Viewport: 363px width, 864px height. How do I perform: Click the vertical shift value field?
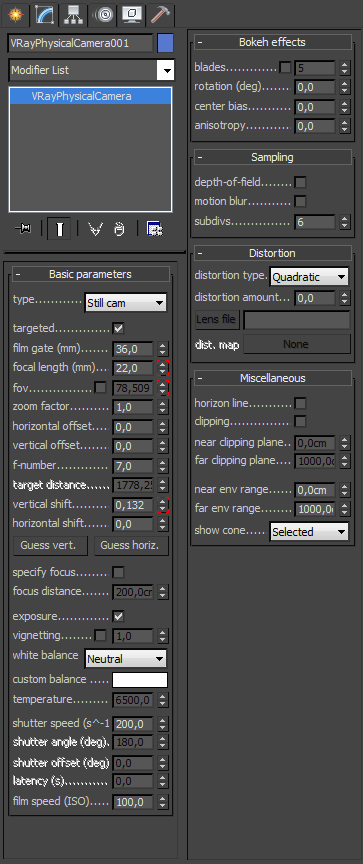click(133, 505)
